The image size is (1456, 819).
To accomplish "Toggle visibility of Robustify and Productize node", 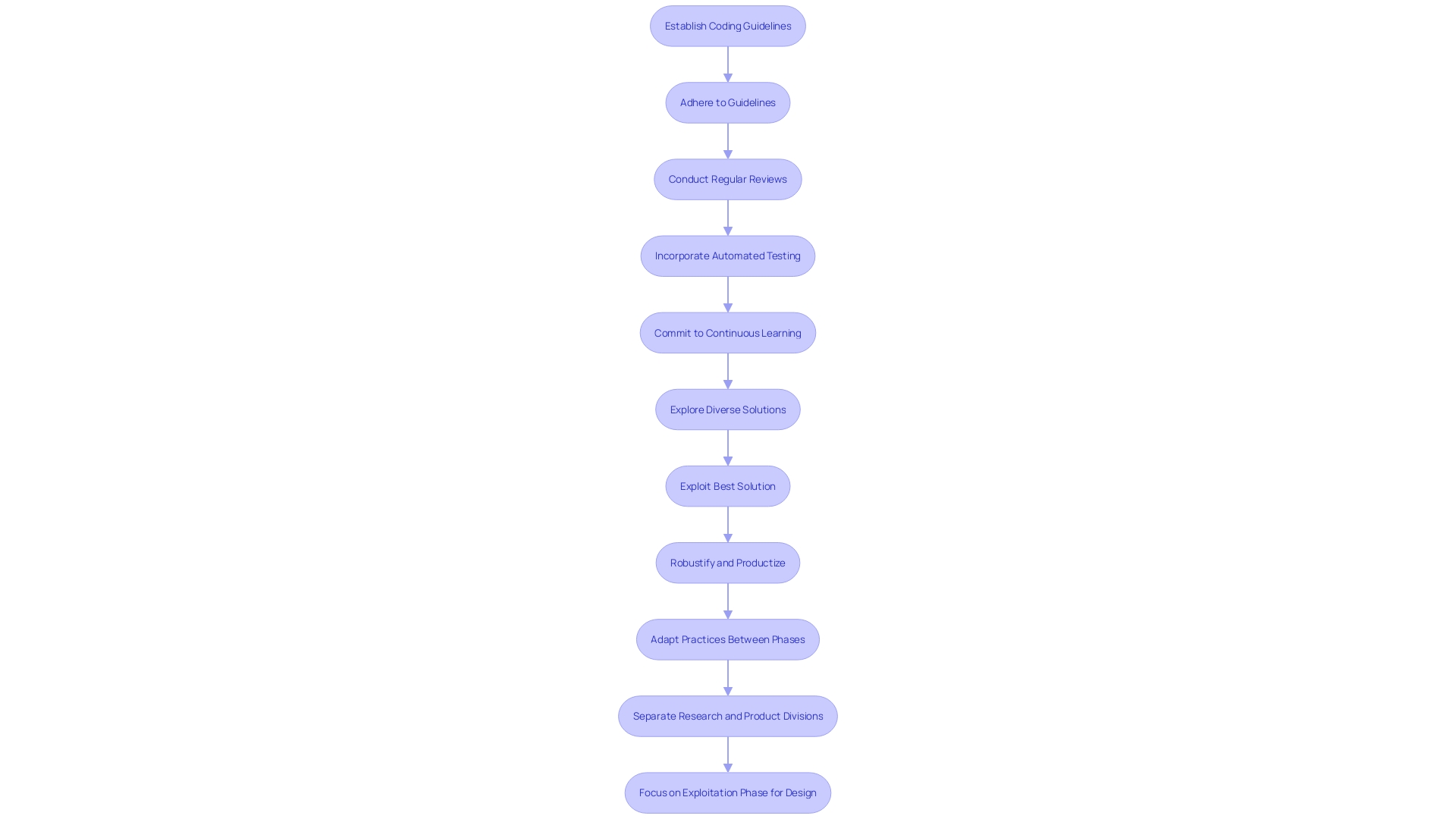I will pos(728,562).
